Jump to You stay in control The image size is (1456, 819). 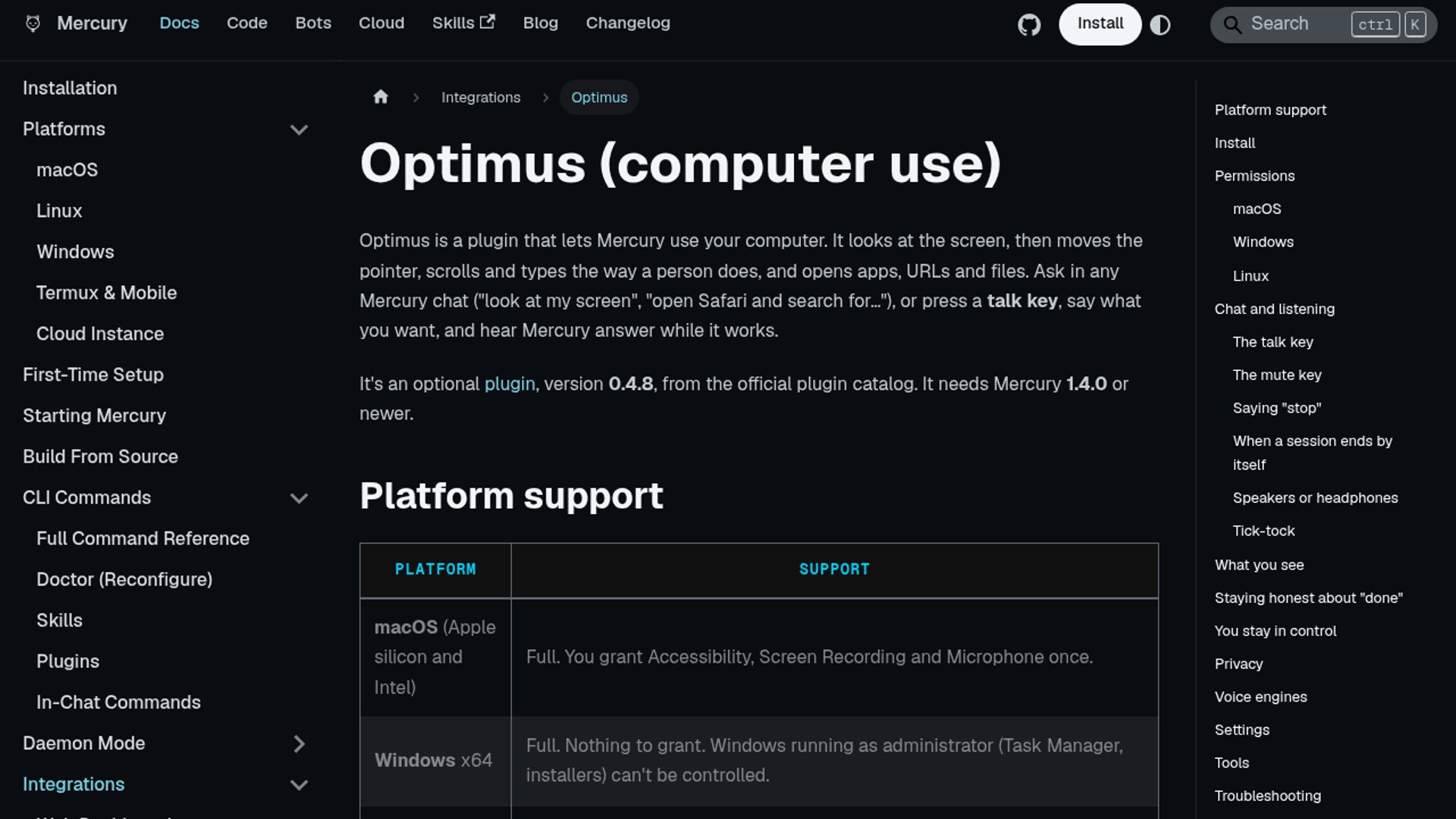[1275, 631]
